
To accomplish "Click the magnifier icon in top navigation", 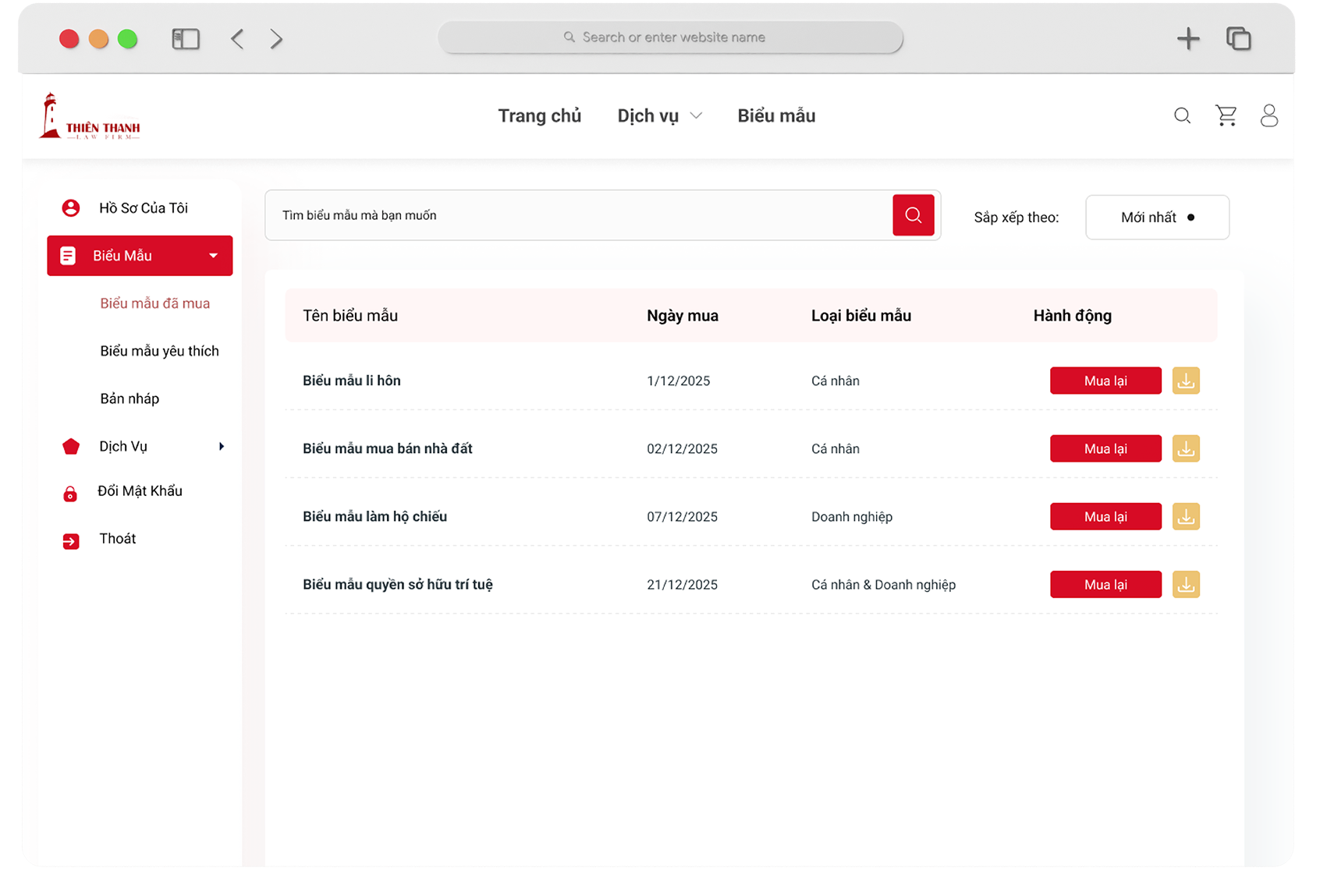I will pyautogui.click(x=1182, y=116).
